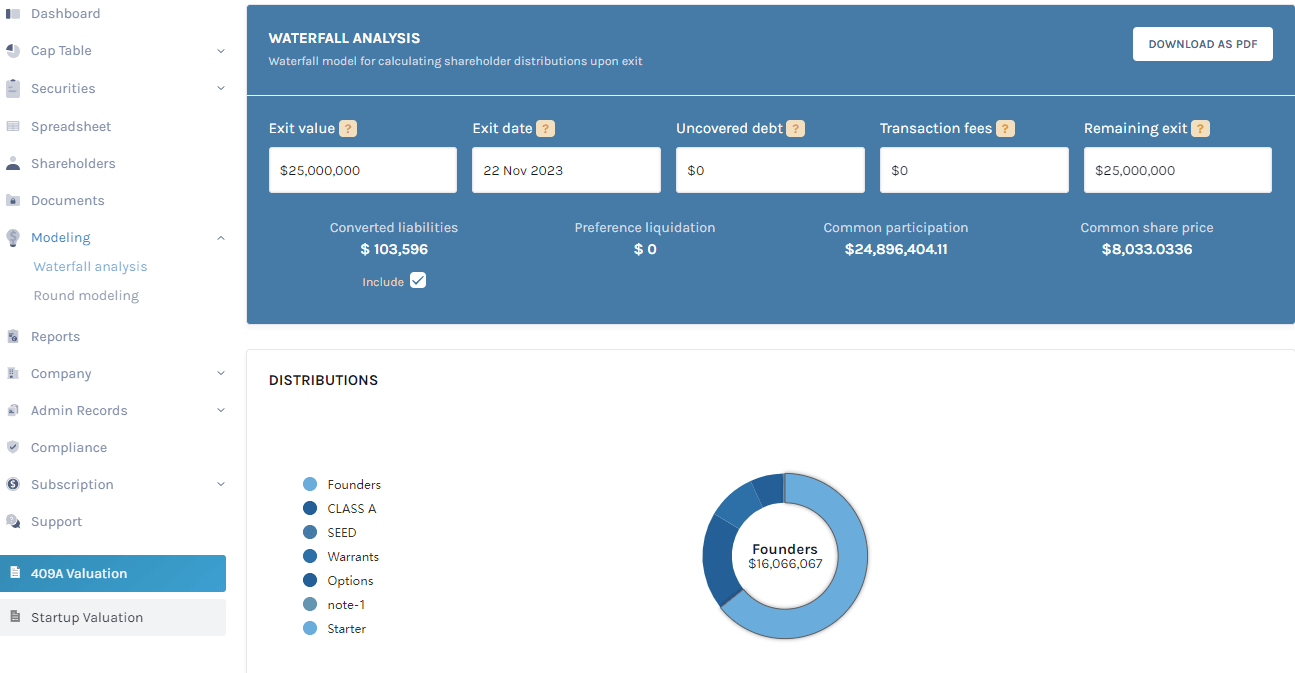Expand the Cap Table menu

[x=220, y=50]
